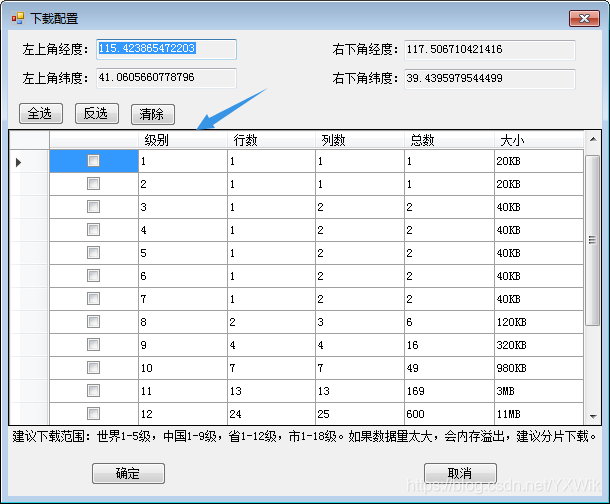Check the checkbox for level 7
Screen dimensions: 610x504
tap(93, 299)
